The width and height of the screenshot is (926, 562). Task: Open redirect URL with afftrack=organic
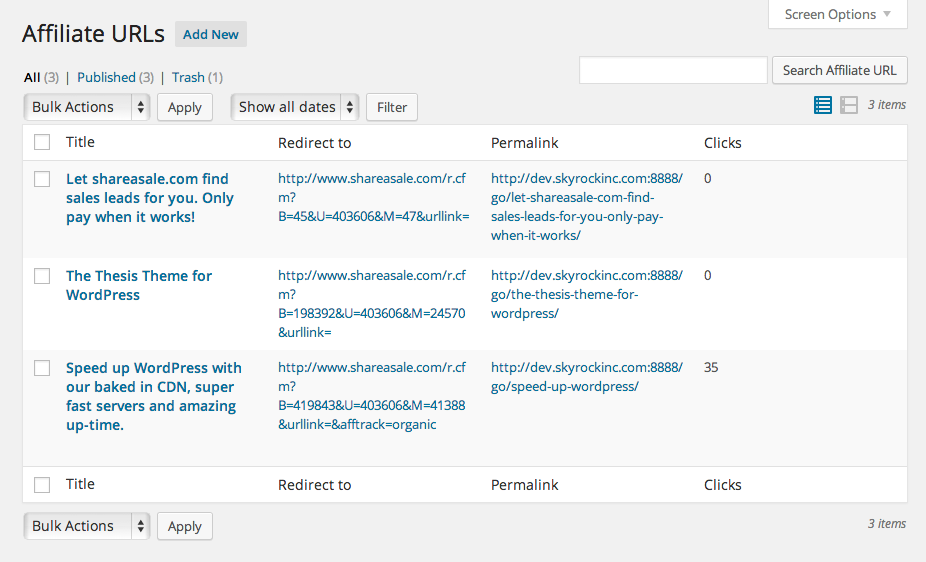tap(372, 396)
